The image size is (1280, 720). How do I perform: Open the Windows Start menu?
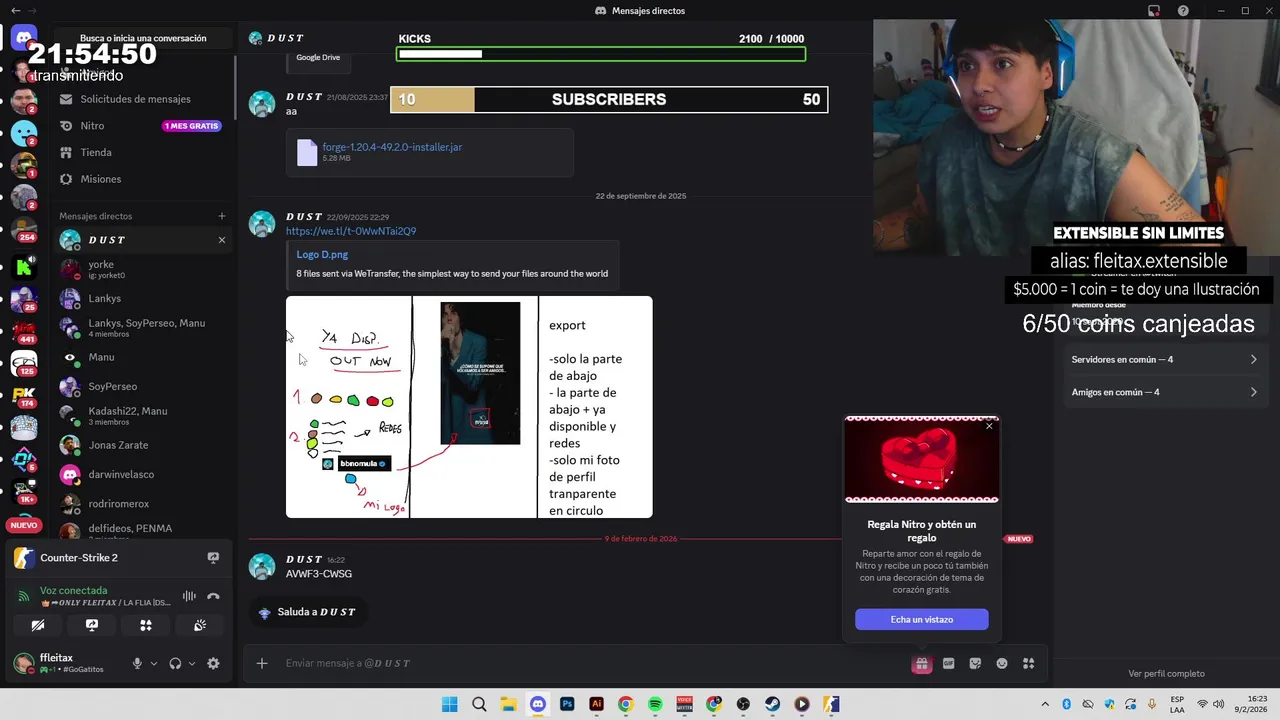click(450, 704)
